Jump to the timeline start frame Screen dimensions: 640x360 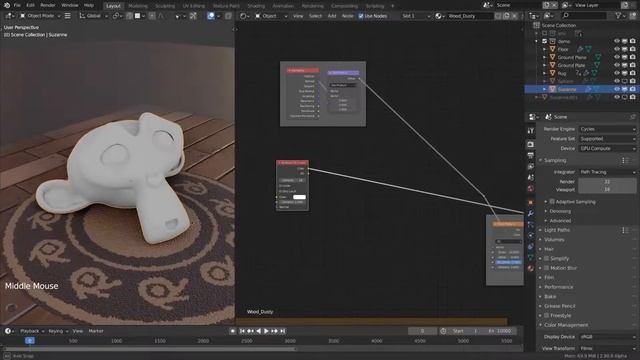[x=242, y=331]
